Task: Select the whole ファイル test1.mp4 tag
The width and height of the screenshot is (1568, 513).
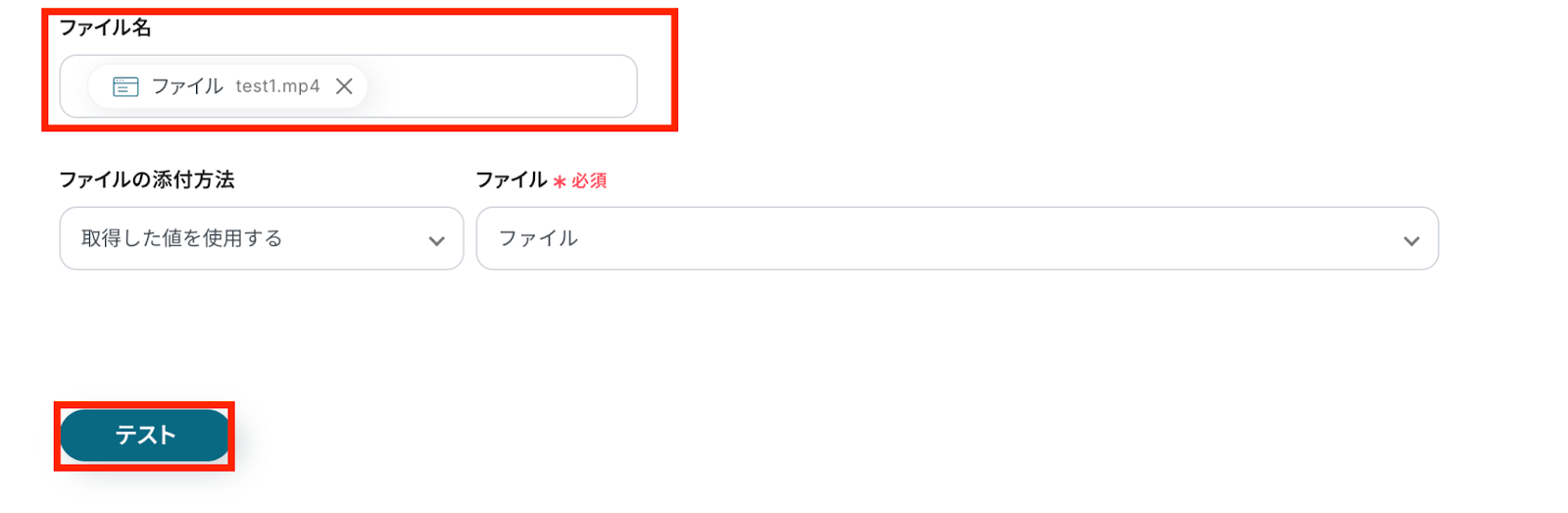Action: [227, 86]
